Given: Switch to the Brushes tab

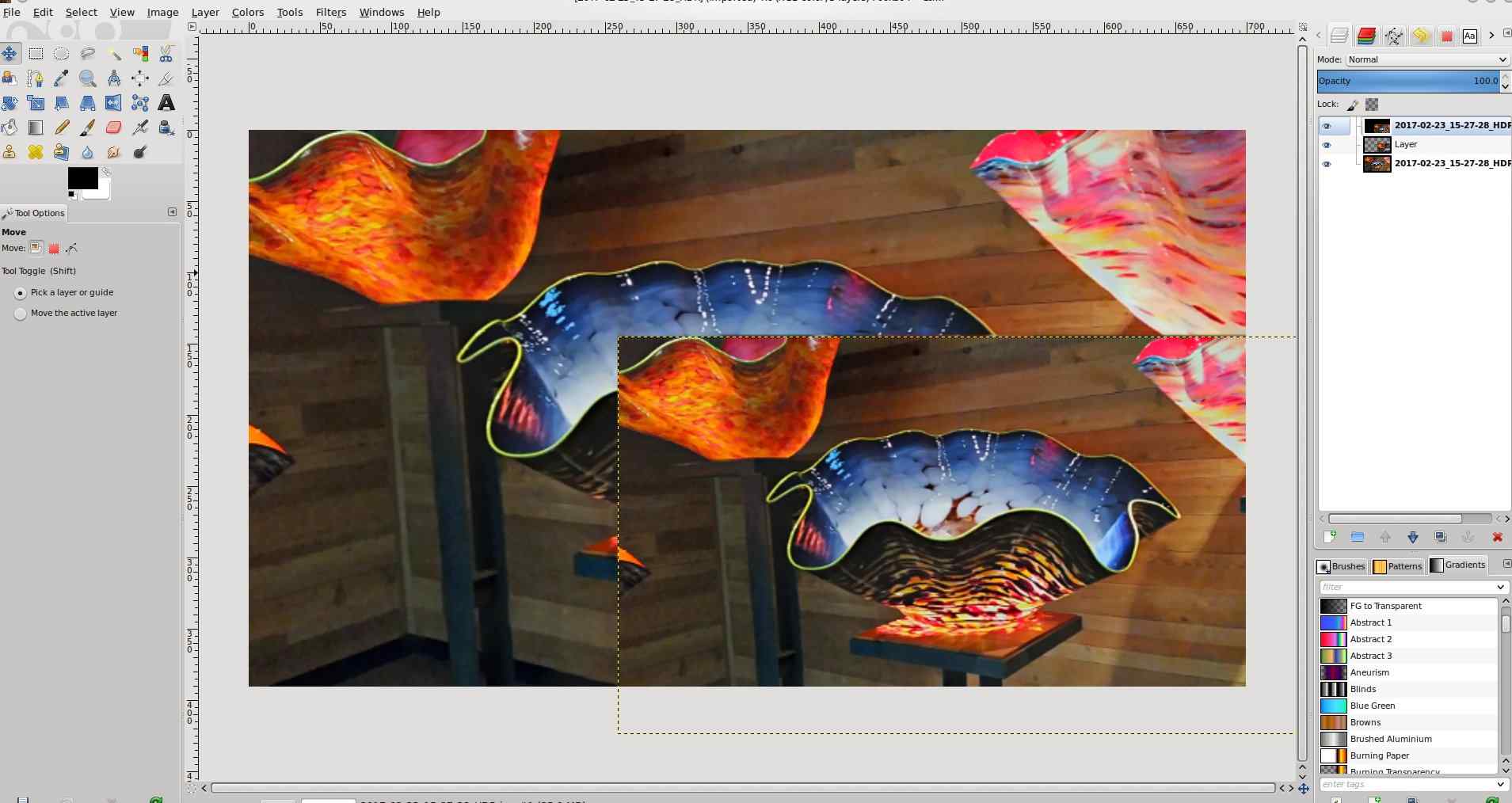Looking at the screenshot, I should pos(1342,566).
